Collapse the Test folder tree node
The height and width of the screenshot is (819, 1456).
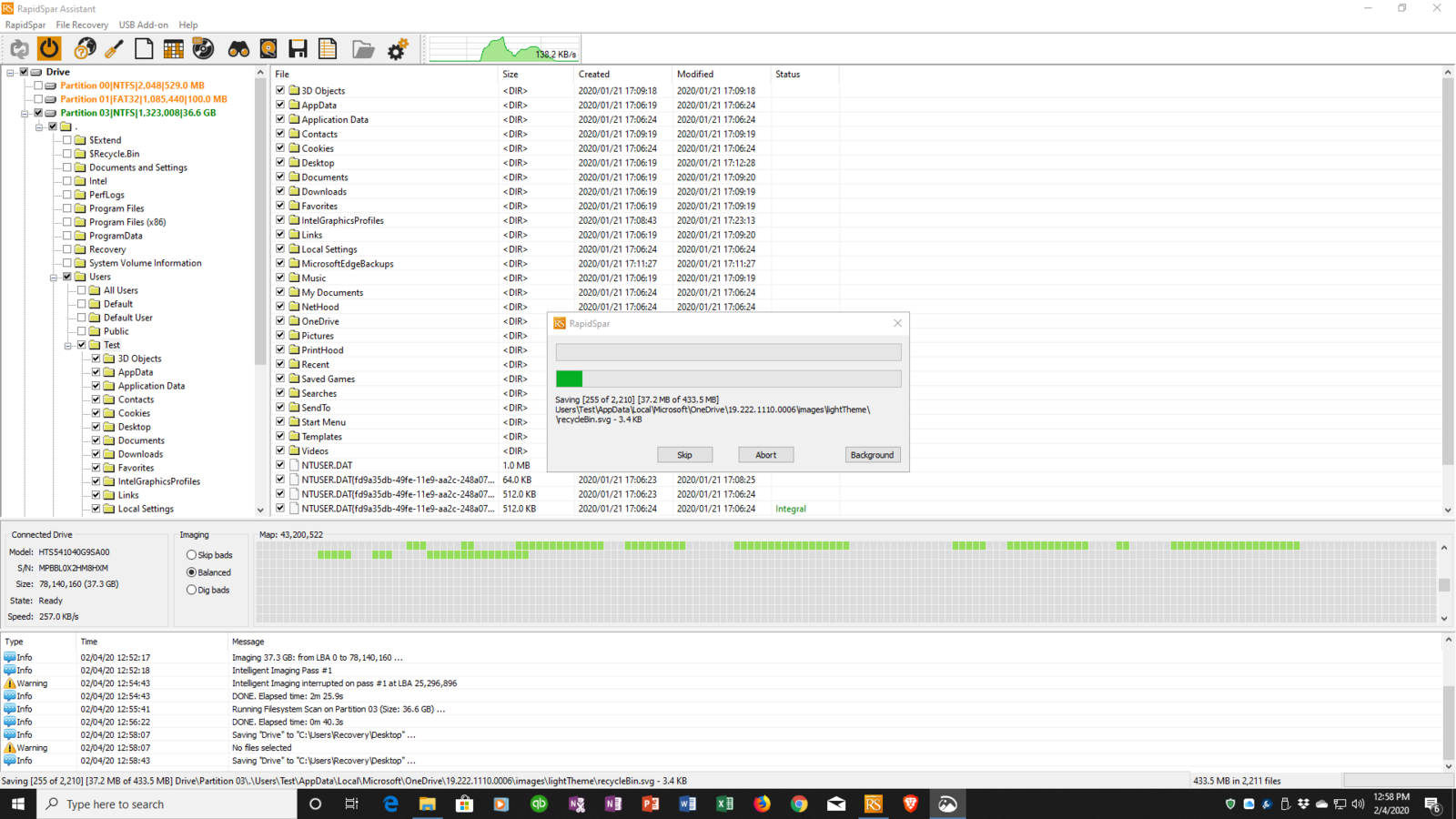[68, 345]
